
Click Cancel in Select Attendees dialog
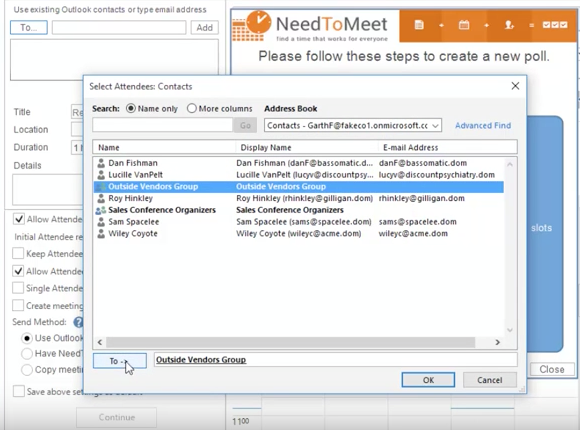click(490, 380)
